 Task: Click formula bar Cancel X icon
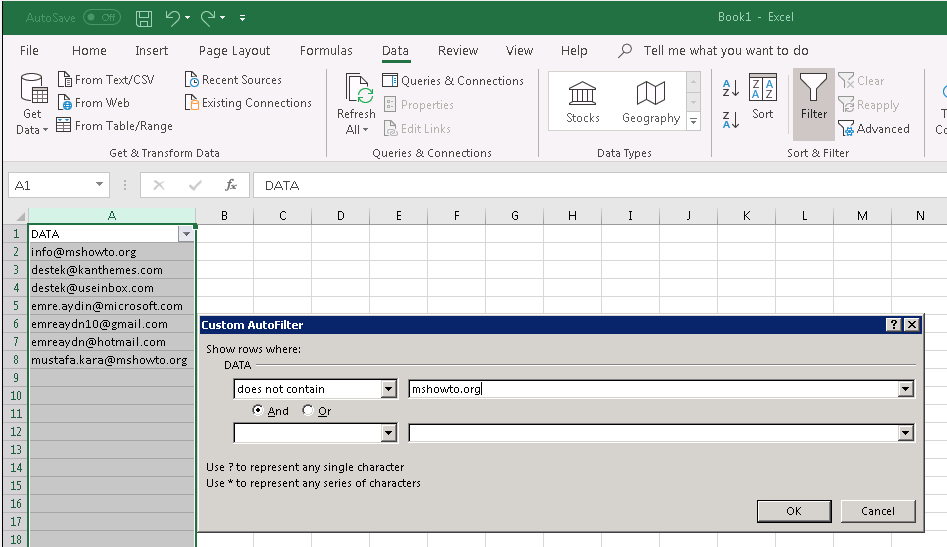tap(159, 185)
